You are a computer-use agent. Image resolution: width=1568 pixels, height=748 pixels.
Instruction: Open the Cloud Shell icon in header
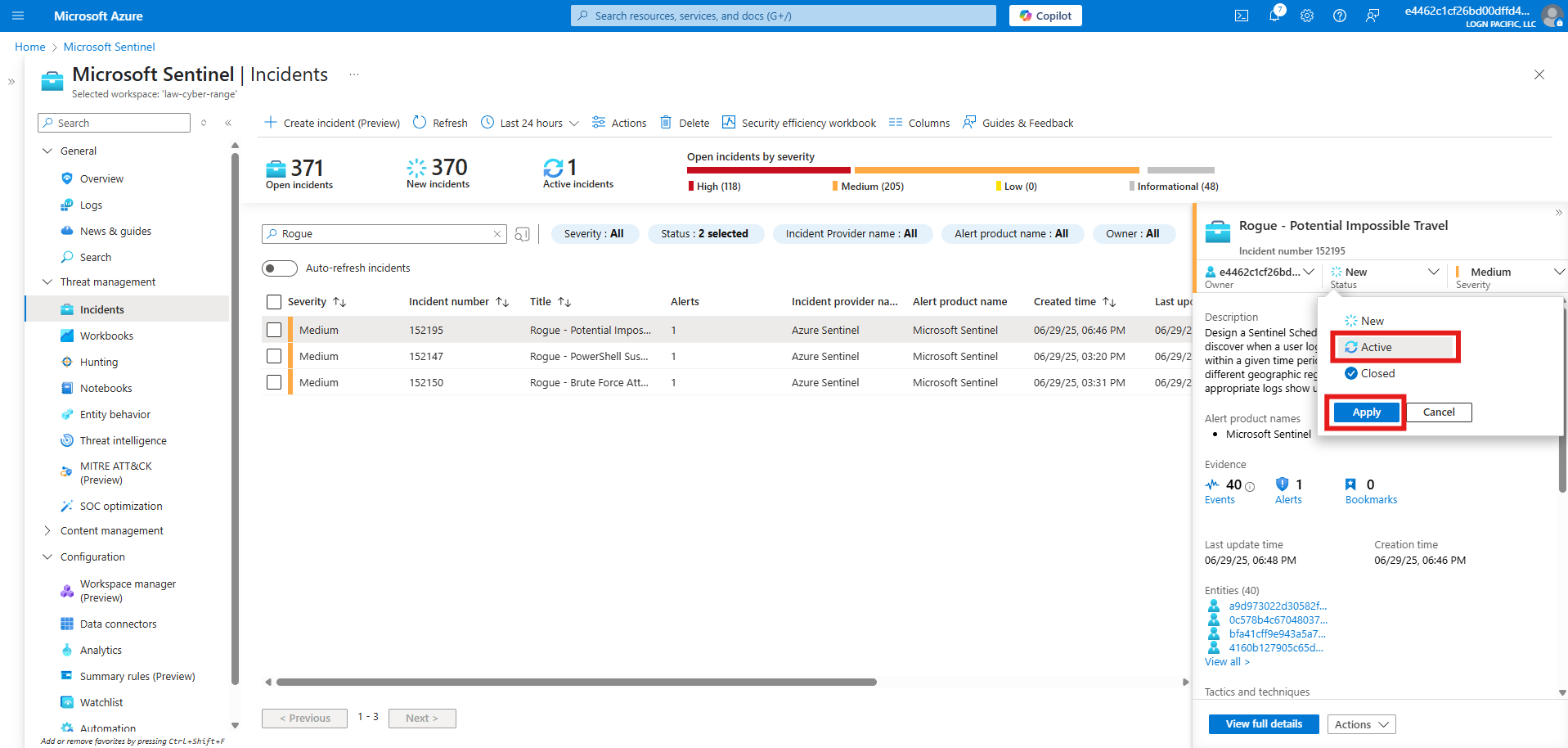click(1241, 16)
